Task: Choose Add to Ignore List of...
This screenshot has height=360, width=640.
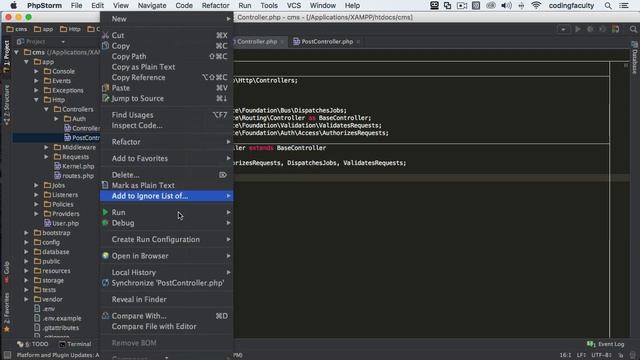Action: 167,196
